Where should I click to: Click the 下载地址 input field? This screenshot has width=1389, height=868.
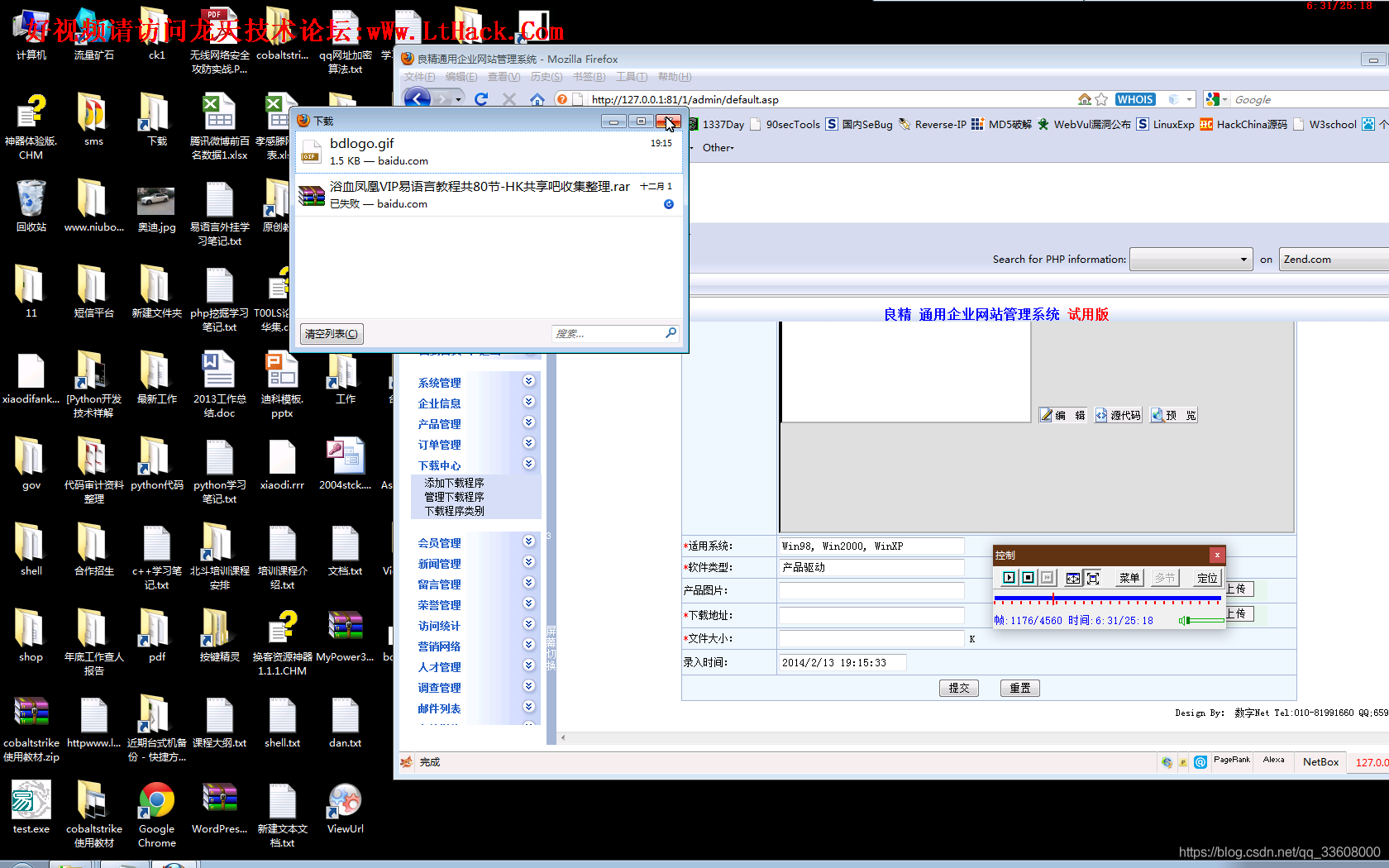pos(871,615)
